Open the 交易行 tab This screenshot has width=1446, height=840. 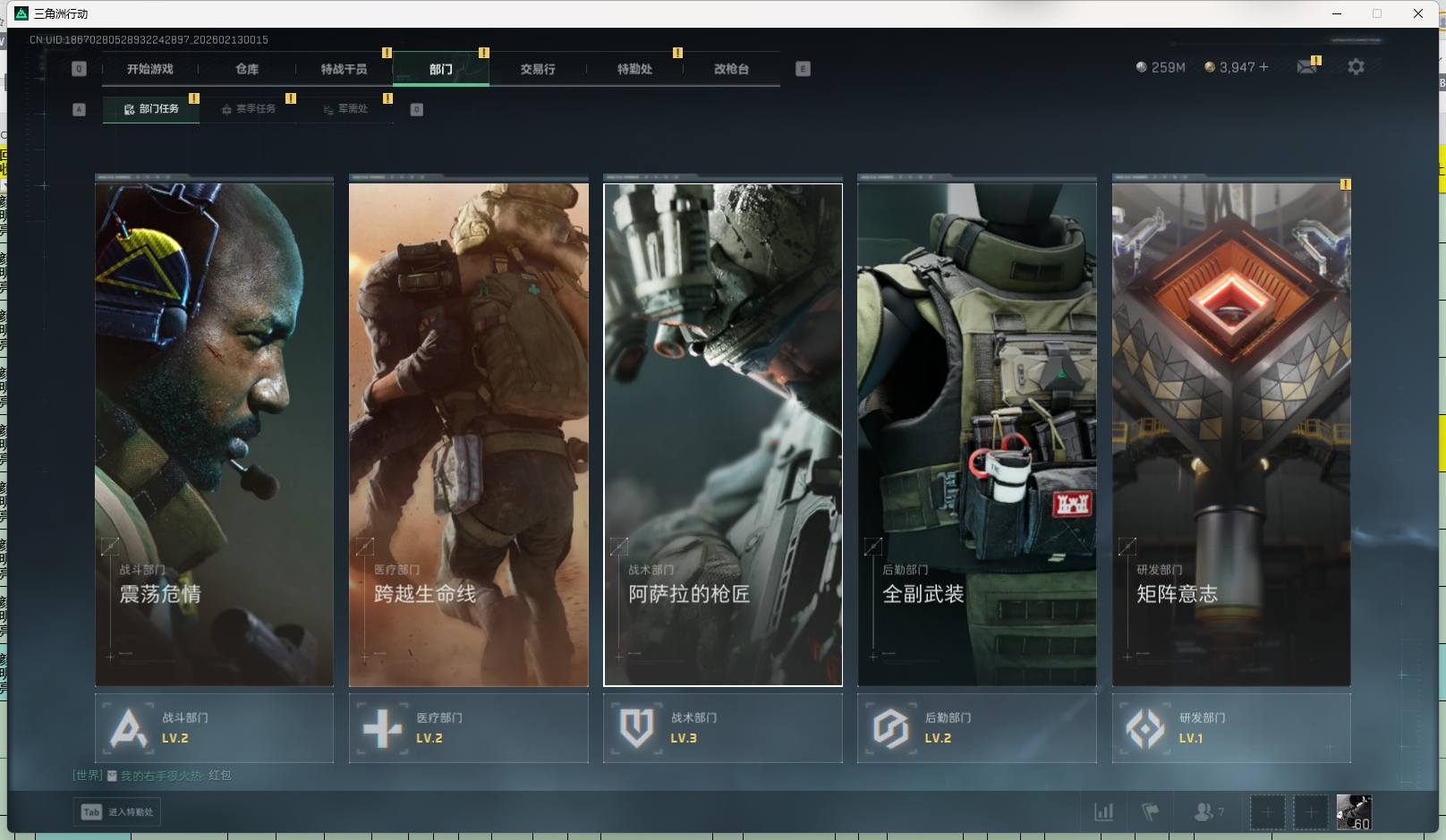538,69
